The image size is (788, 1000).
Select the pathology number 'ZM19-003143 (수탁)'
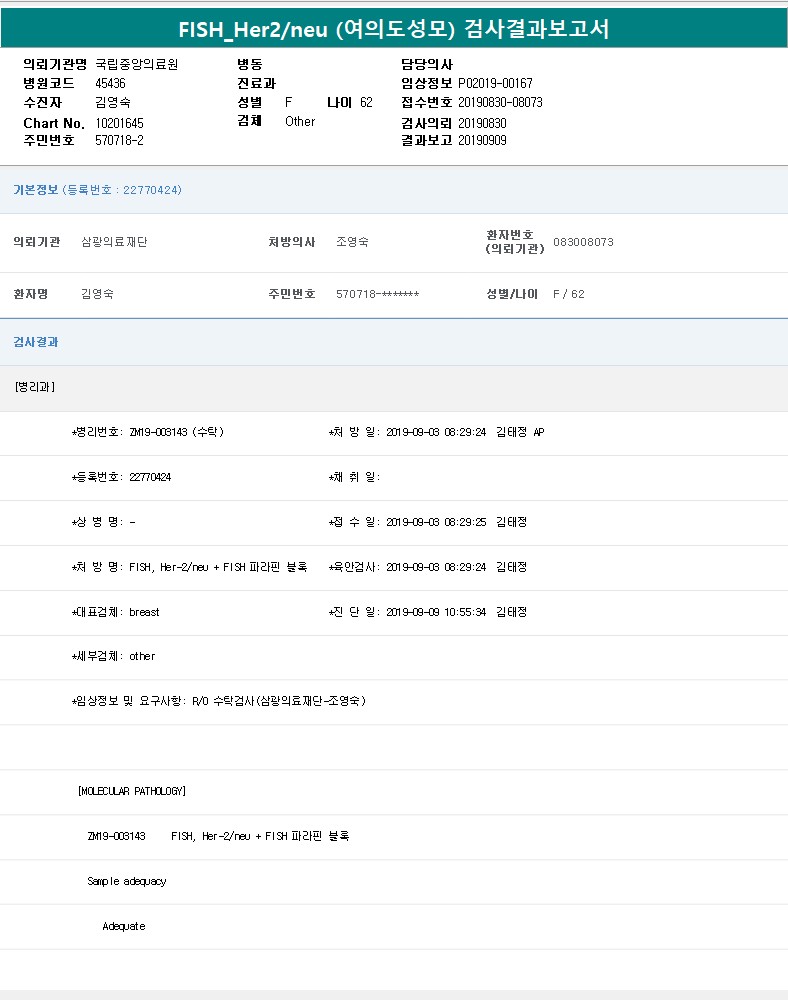tap(177, 432)
